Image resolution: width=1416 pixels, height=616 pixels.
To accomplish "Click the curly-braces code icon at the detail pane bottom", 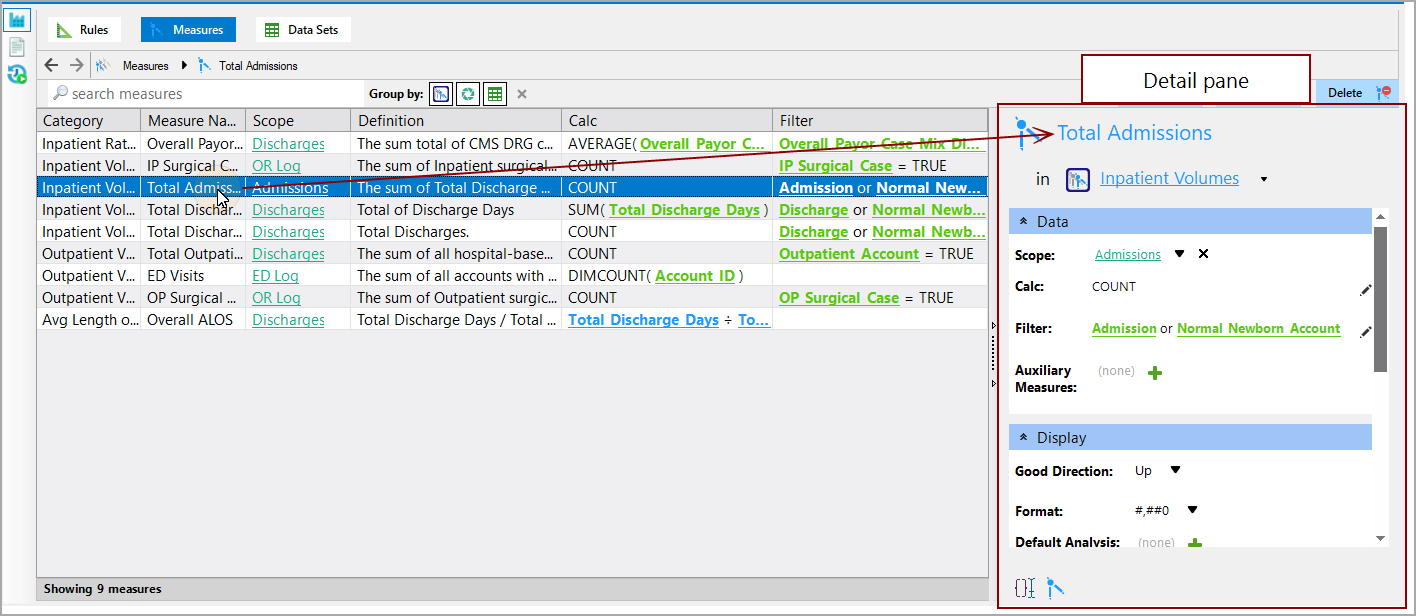I will (x=1024, y=589).
